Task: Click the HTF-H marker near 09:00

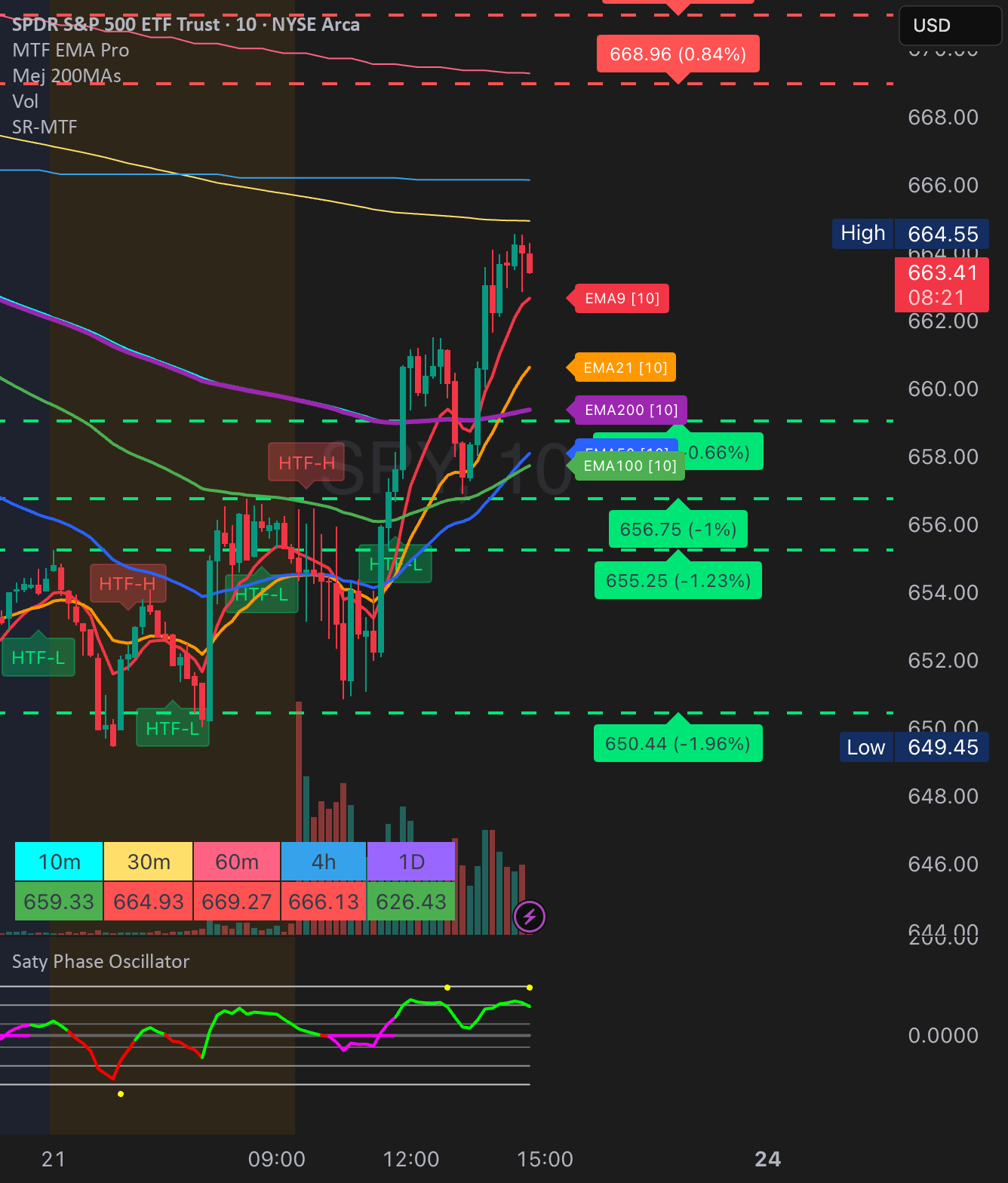Action: click(306, 462)
